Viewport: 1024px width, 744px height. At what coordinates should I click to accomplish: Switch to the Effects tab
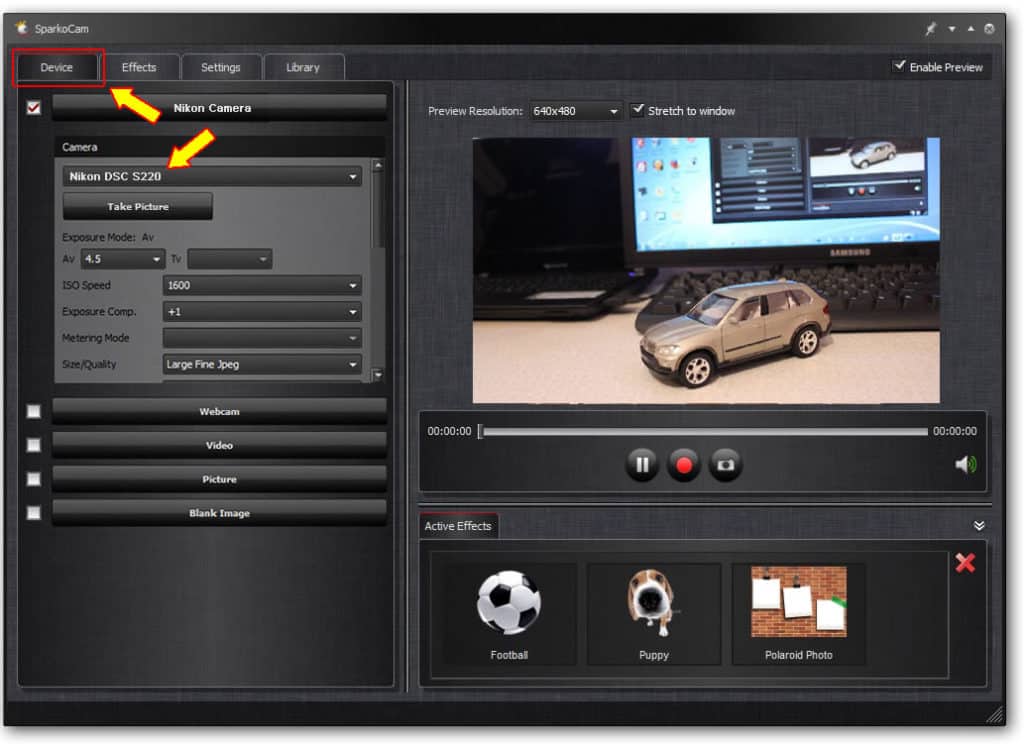tap(139, 67)
